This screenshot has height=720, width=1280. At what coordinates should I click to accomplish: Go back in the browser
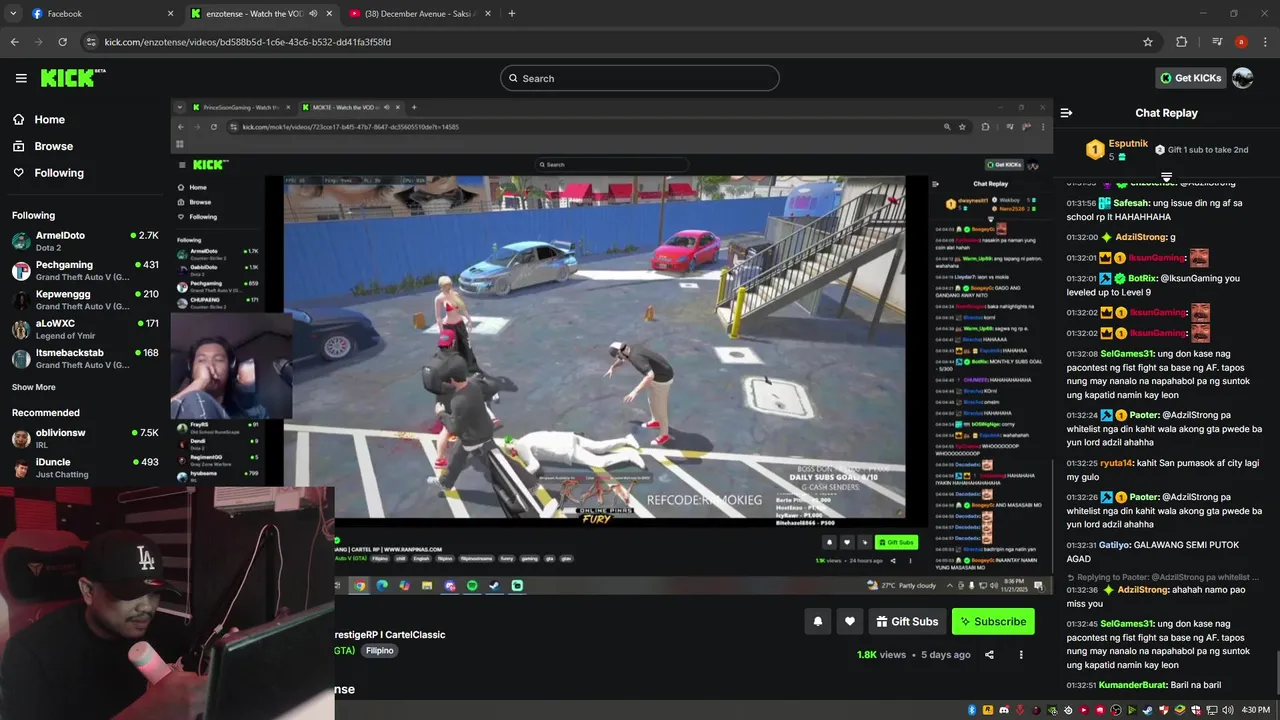click(x=14, y=42)
